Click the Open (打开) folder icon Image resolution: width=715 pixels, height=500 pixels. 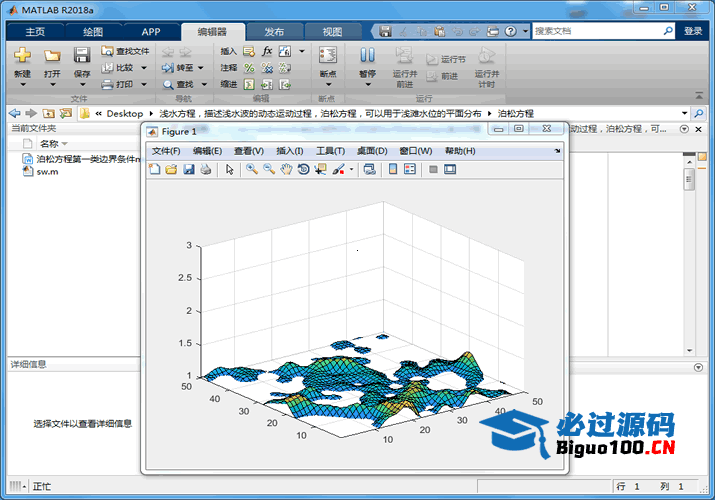(x=52, y=56)
